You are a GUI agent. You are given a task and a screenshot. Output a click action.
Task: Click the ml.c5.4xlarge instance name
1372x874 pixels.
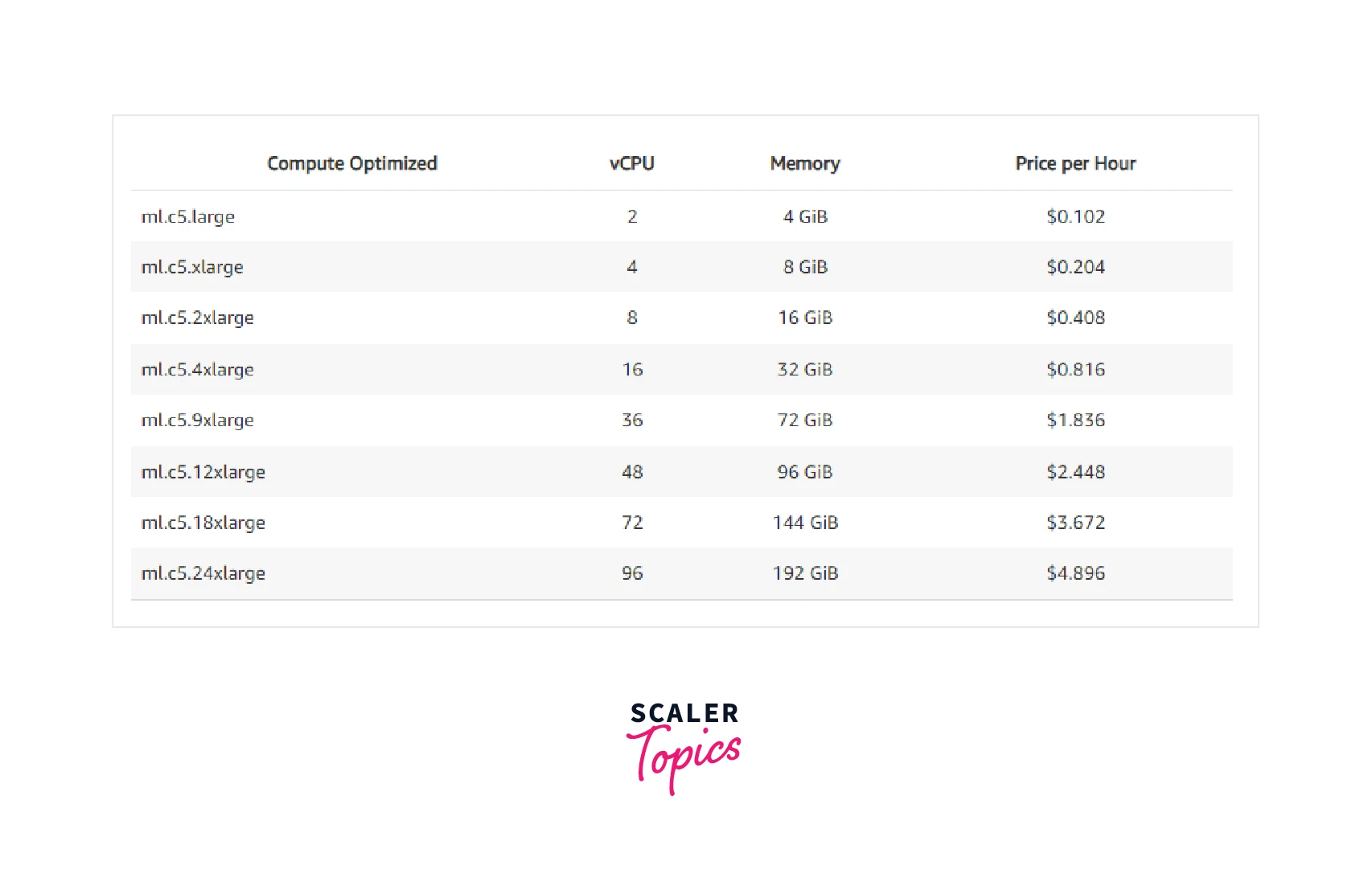198,370
